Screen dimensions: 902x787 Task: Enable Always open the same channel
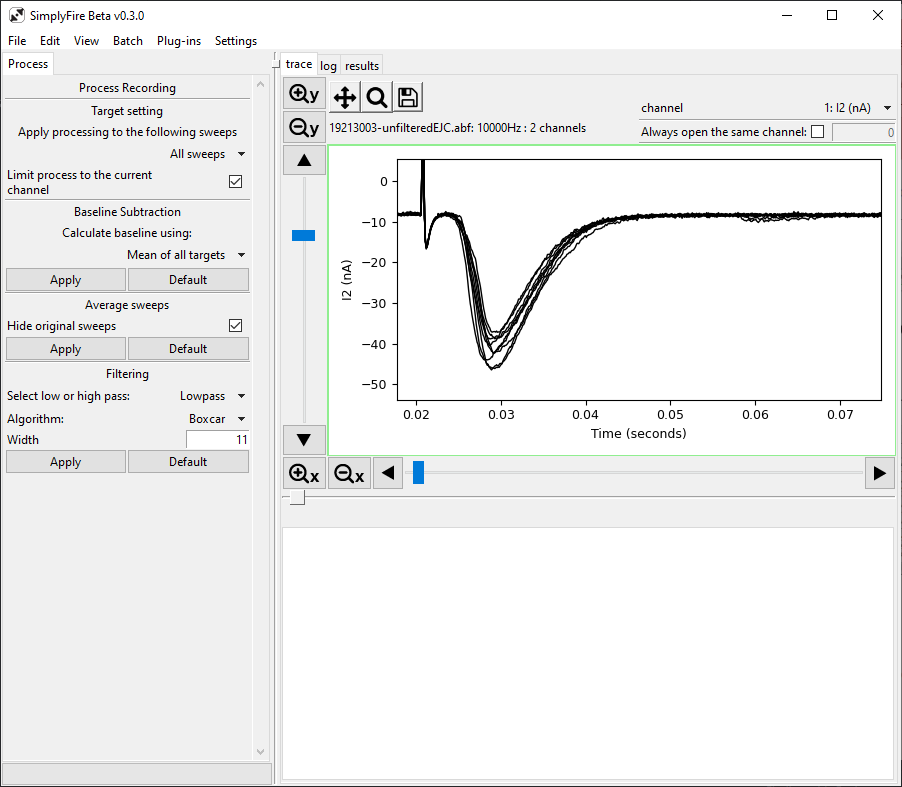[817, 132]
